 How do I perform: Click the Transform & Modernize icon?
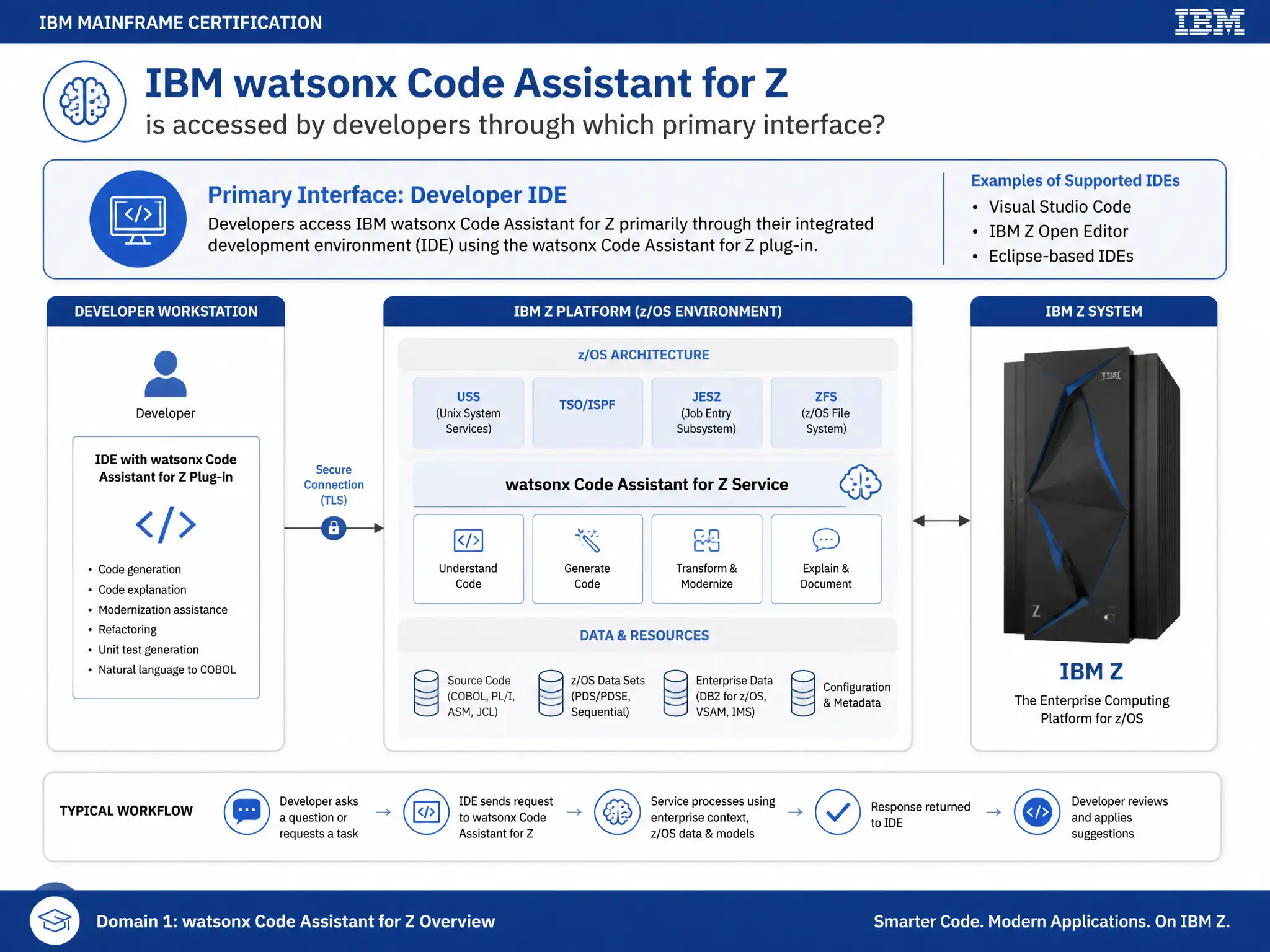pyautogui.click(x=706, y=540)
